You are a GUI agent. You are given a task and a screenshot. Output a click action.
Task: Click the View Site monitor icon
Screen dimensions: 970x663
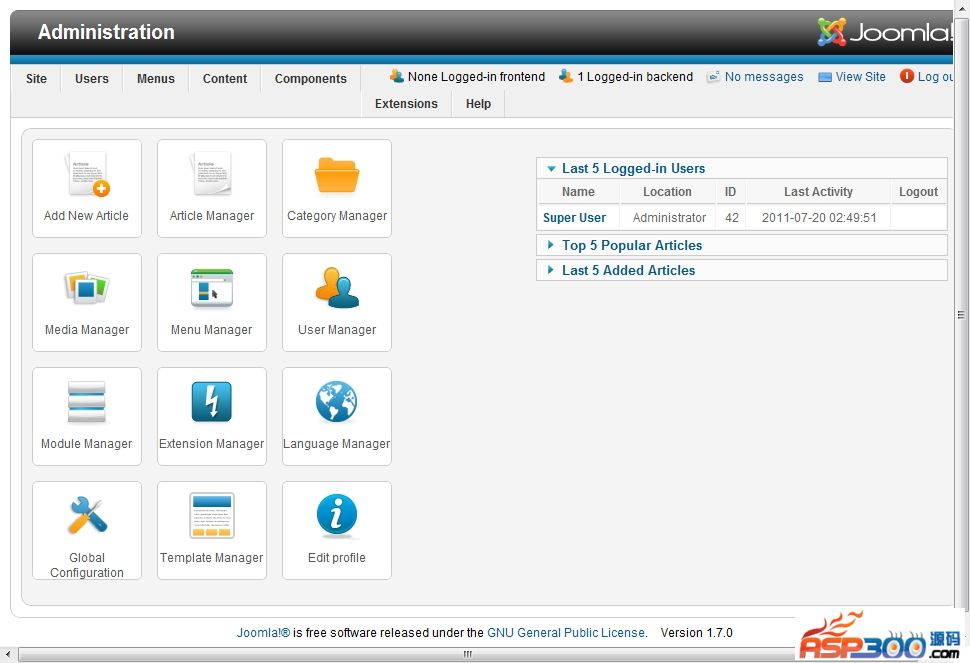pyautogui.click(x=825, y=77)
